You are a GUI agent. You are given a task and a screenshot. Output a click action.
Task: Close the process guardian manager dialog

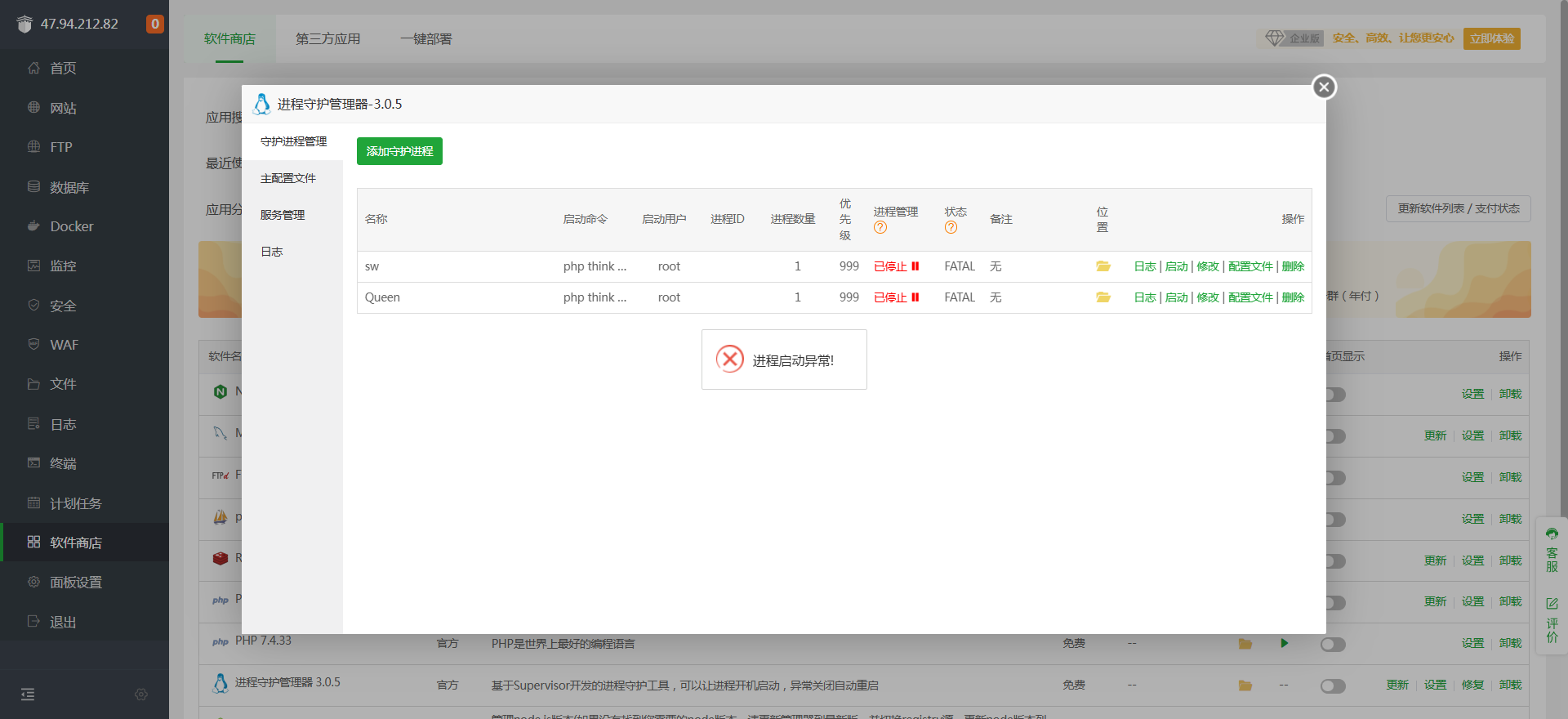click(1324, 87)
